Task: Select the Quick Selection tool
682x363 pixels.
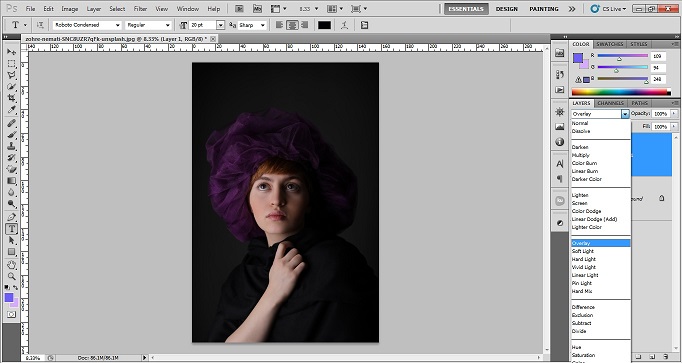Action: (11, 87)
